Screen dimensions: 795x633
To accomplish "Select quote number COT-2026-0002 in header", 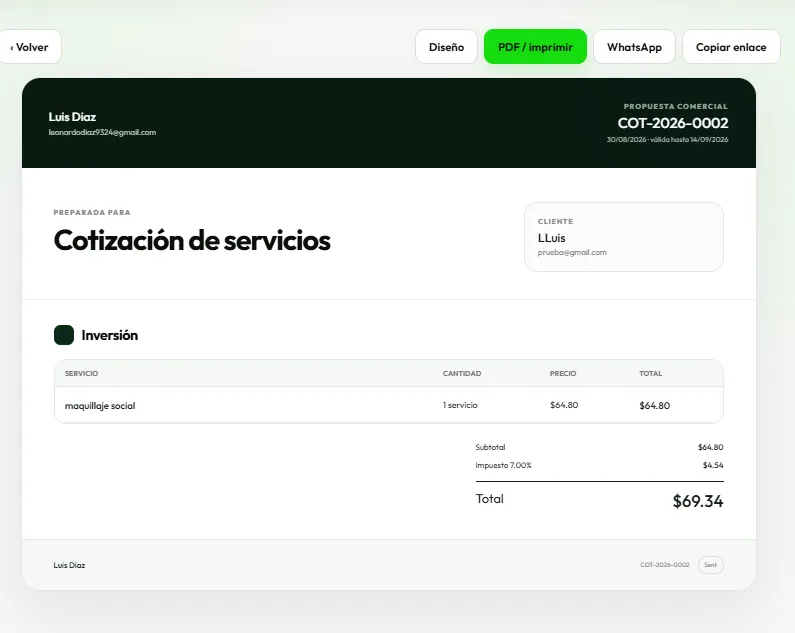I will click(x=673, y=123).
